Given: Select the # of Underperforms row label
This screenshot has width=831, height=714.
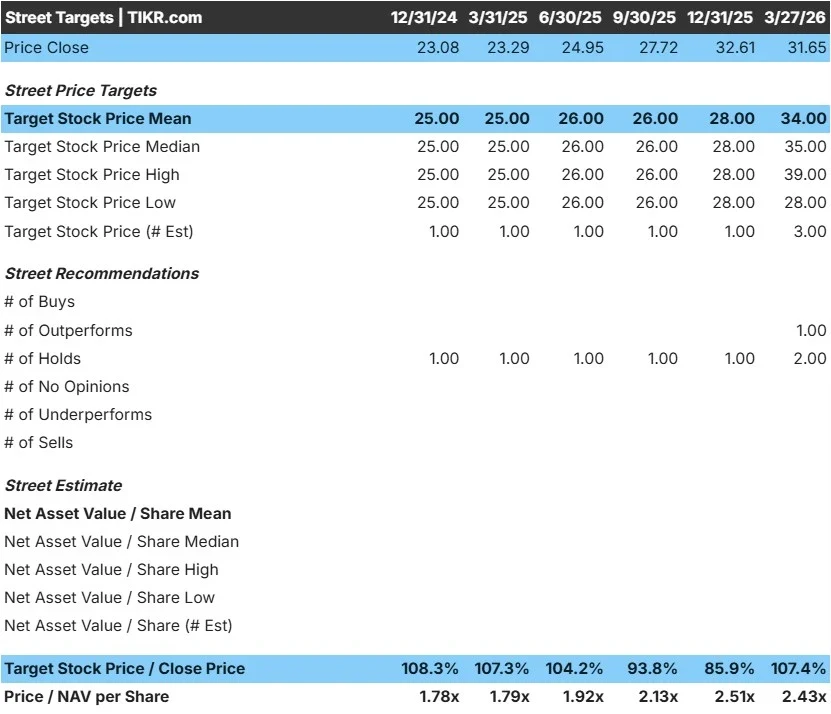Looking at the screenshot, I should tap(78, 415).
